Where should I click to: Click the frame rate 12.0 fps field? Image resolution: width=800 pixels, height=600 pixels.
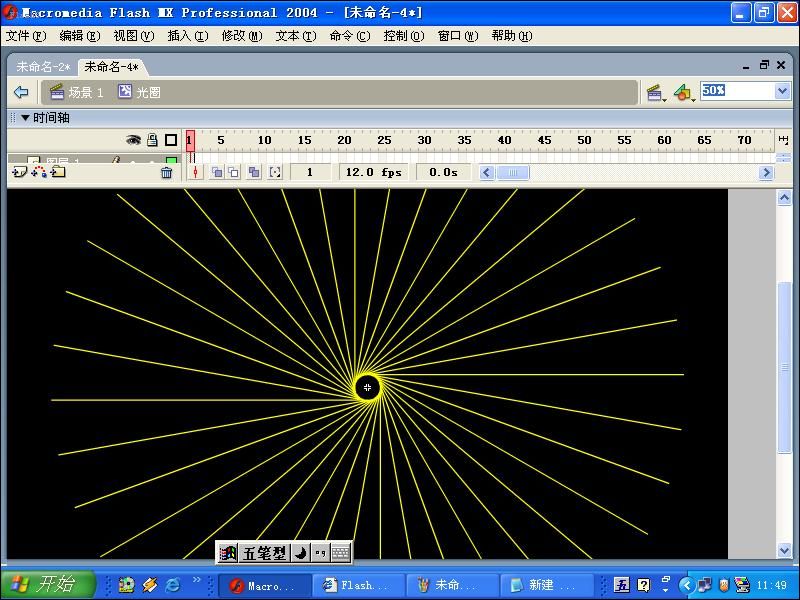[374, 172]
